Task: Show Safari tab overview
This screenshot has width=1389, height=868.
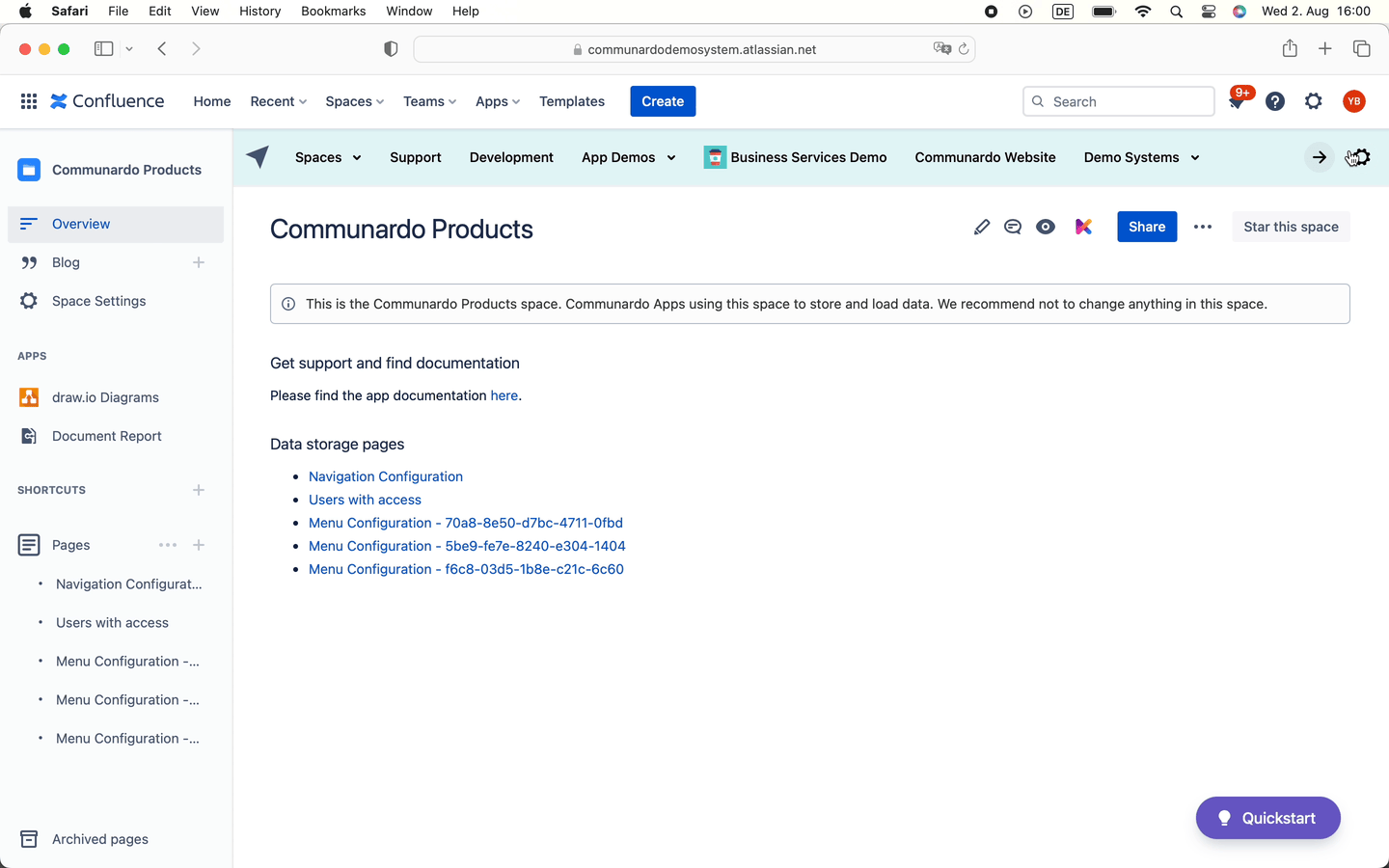Action: tap(1362, 48)
